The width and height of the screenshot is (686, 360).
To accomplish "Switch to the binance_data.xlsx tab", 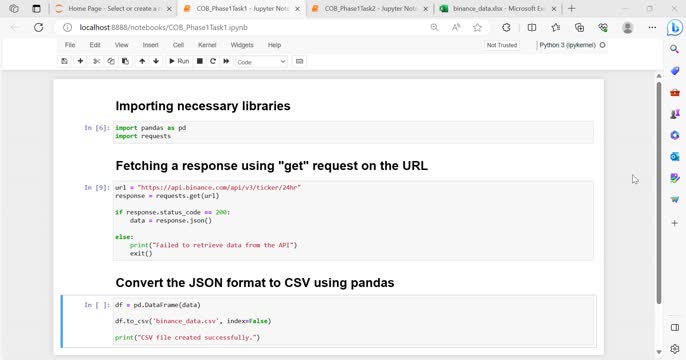I will pyautogui.click(x=498, y=9).
